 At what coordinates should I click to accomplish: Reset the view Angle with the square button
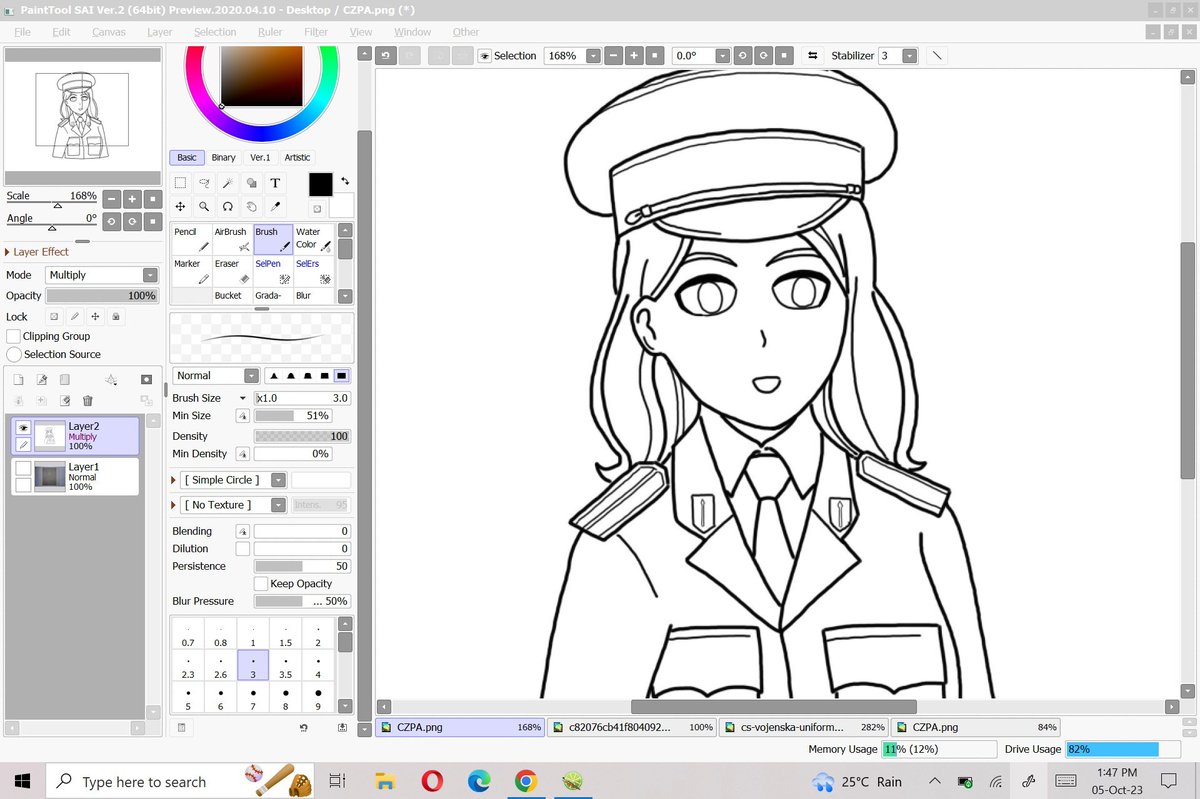coord(152,220)
